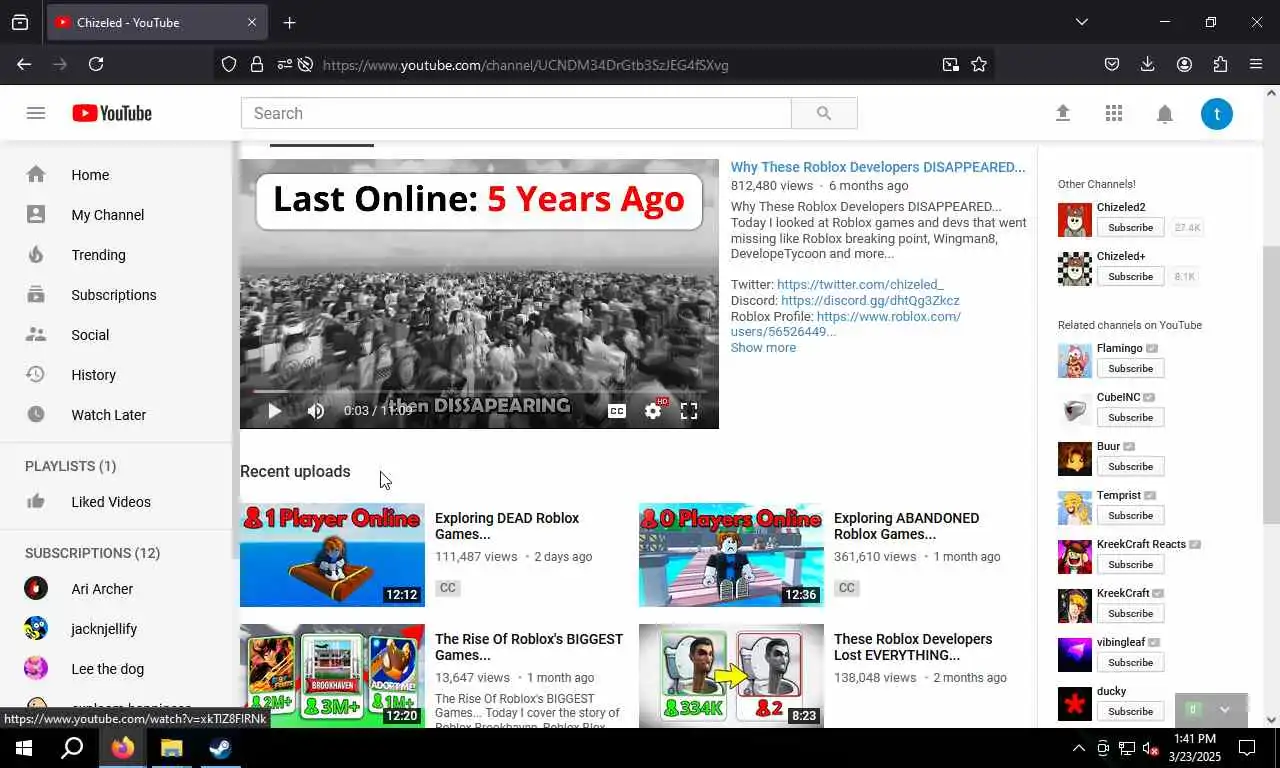Open Firefox application menu
The height and width of the screenshot is (768, 1280).
pos(1256,64)
